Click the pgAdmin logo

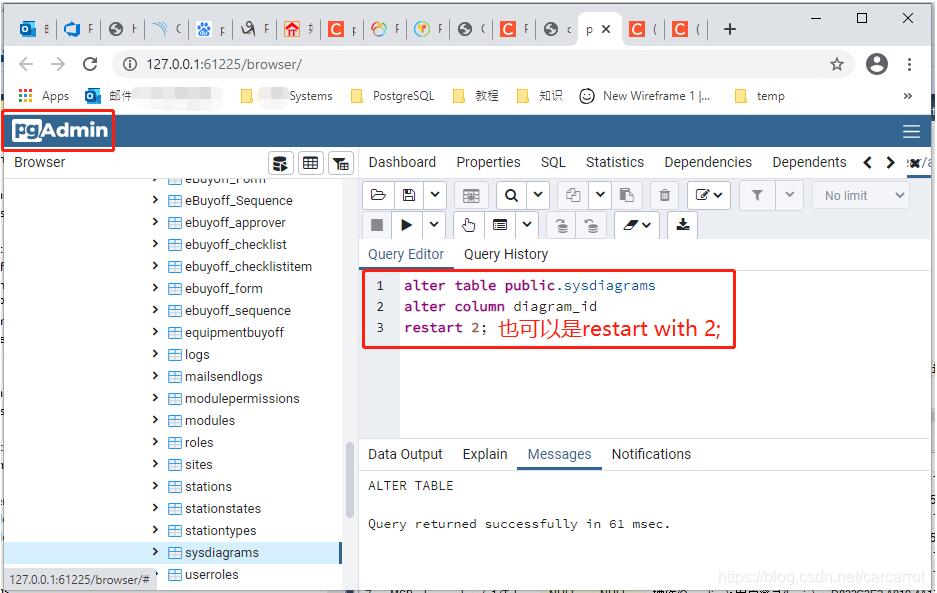tap(60, 131)
